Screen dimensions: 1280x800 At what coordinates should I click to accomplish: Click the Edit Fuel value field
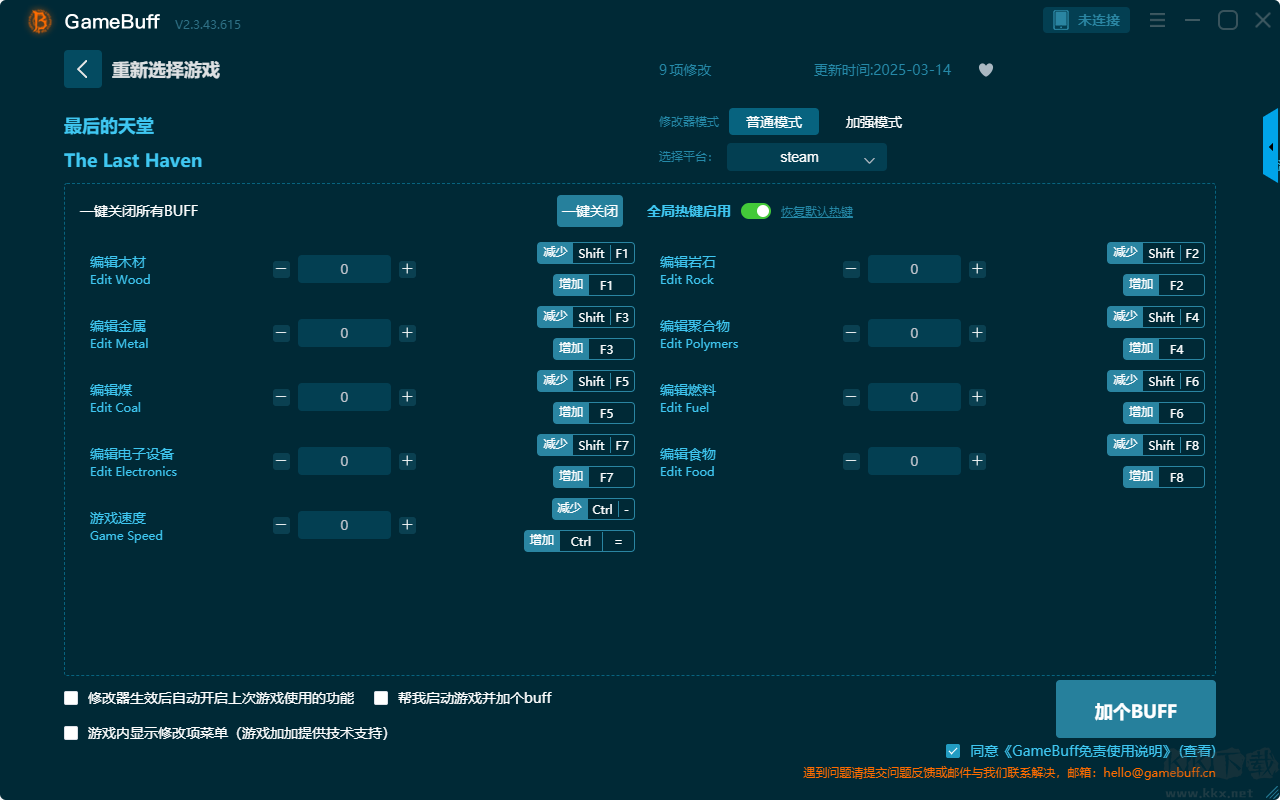coord(914,397)
